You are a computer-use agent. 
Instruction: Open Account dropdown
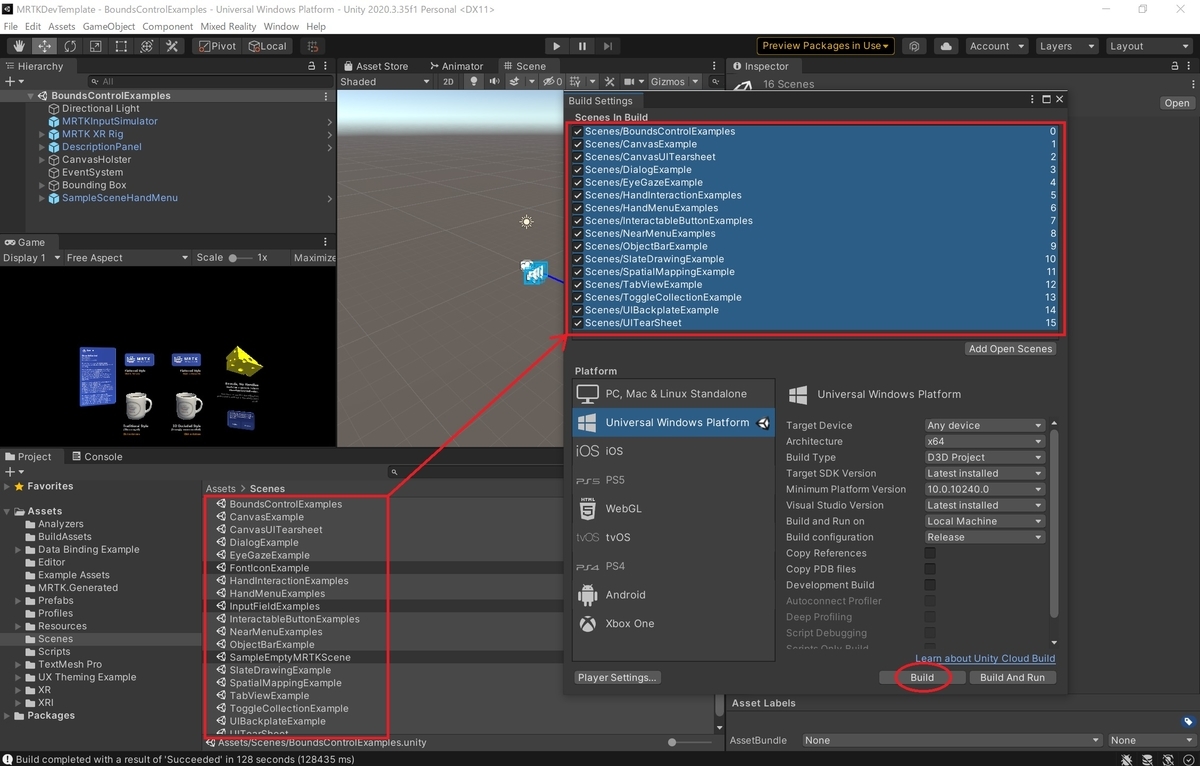pyautogui.click(x=996, y=46)
